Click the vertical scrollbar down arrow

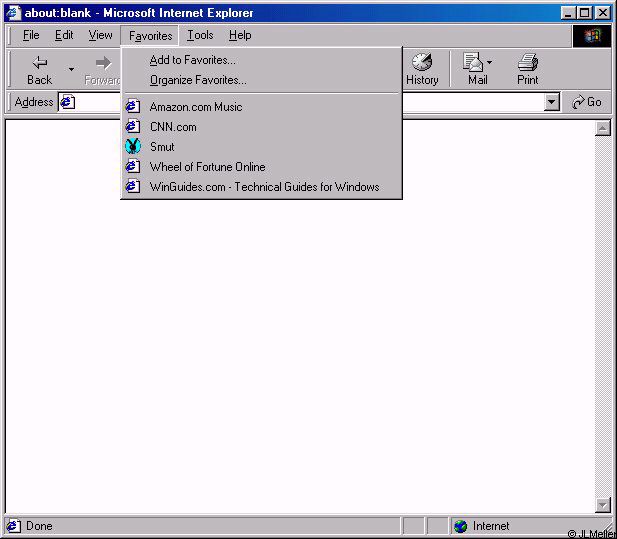coord(602,505)
